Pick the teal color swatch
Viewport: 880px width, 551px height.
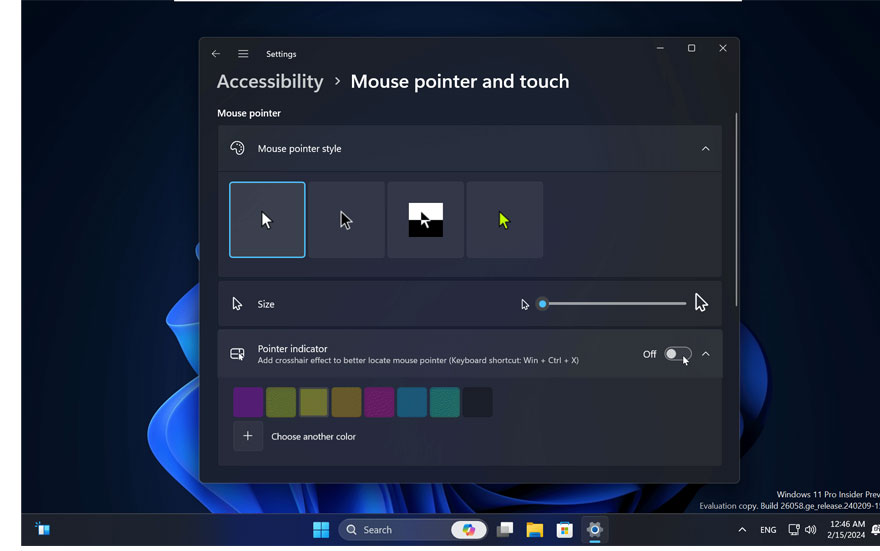(x=444, y=402)
